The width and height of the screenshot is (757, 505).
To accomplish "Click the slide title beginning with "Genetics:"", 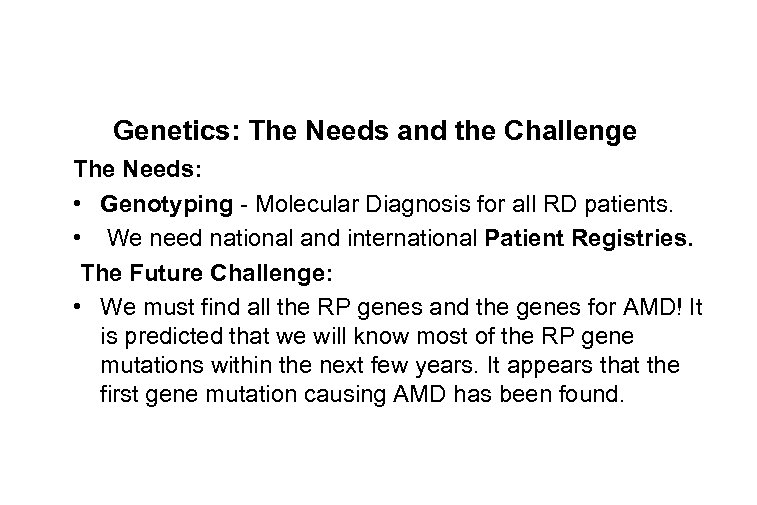I will pos(374,130).
